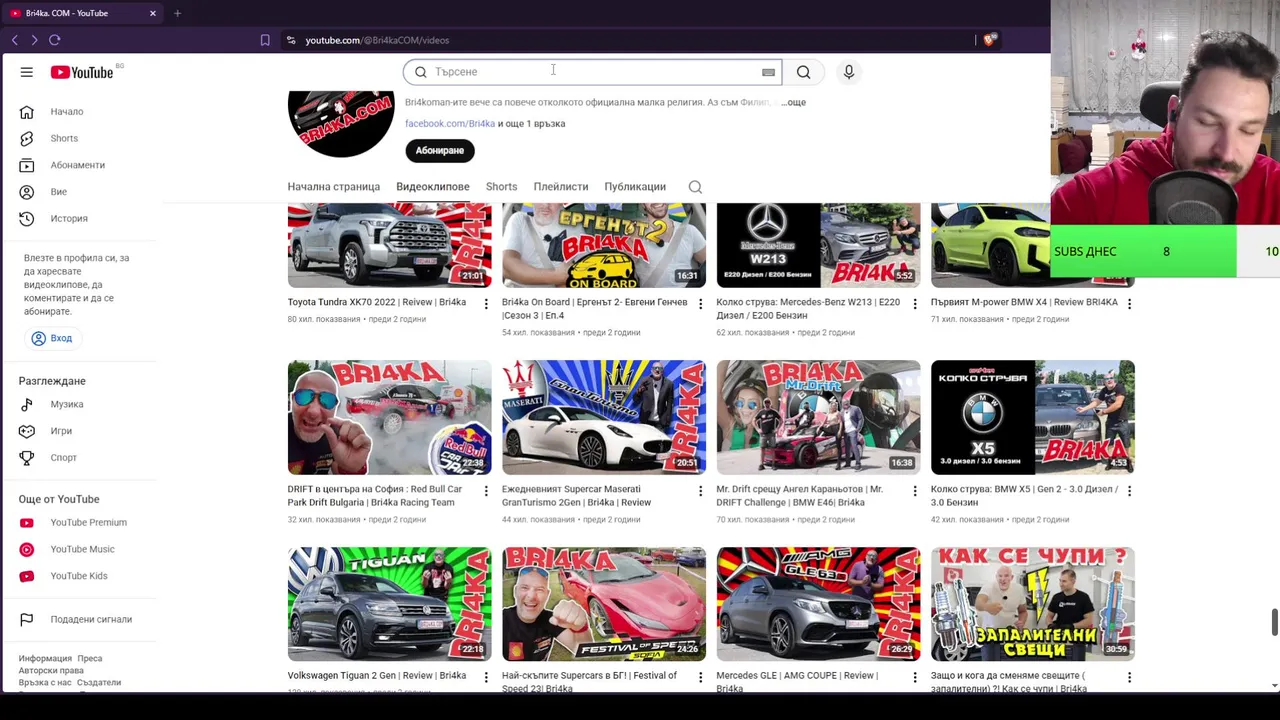Viewport: 1280px width, 720px height.
Task: Open options menu for Mercedes GLE AMG Coupe video
Action: pos(915,678)
